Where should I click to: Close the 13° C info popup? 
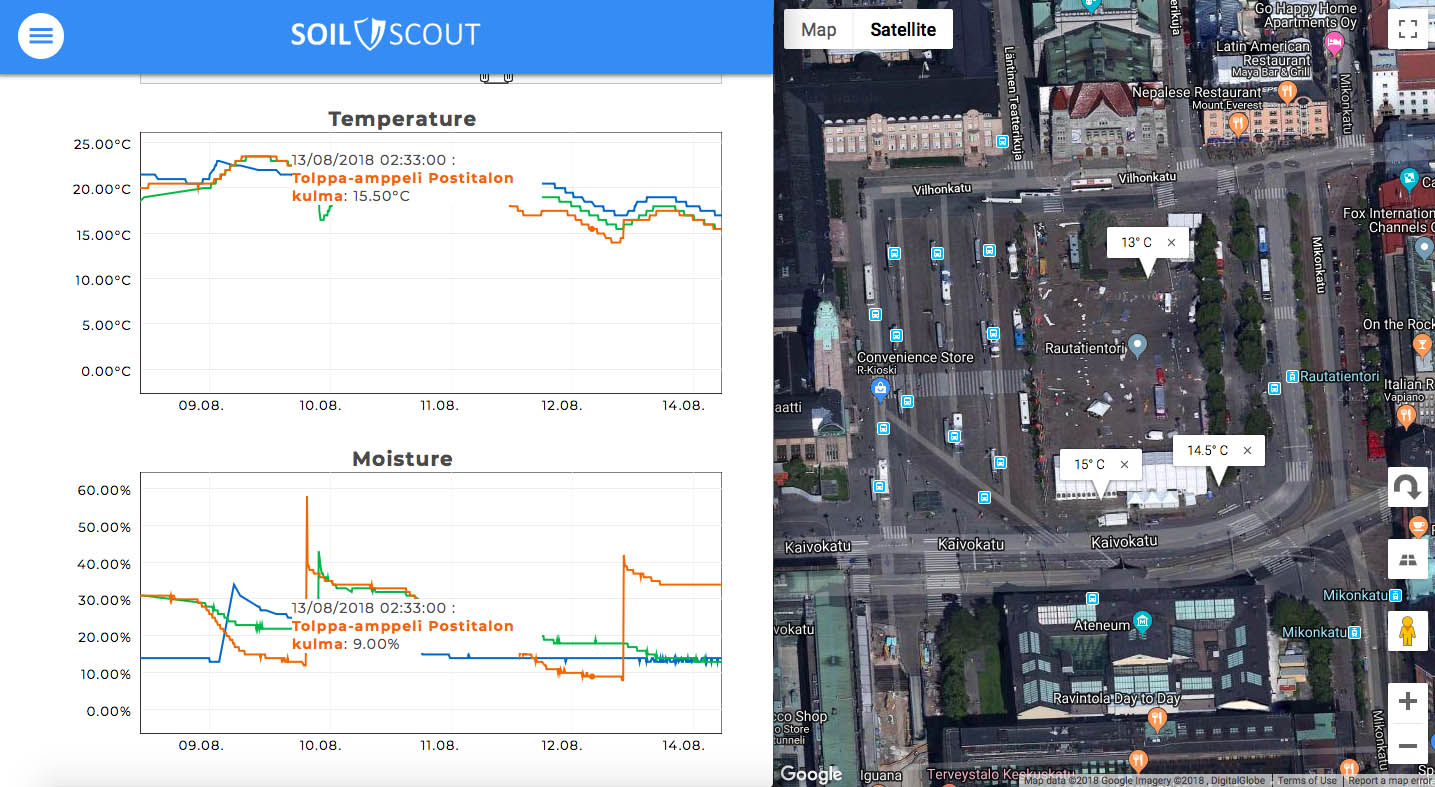(x=1171, y=243)
